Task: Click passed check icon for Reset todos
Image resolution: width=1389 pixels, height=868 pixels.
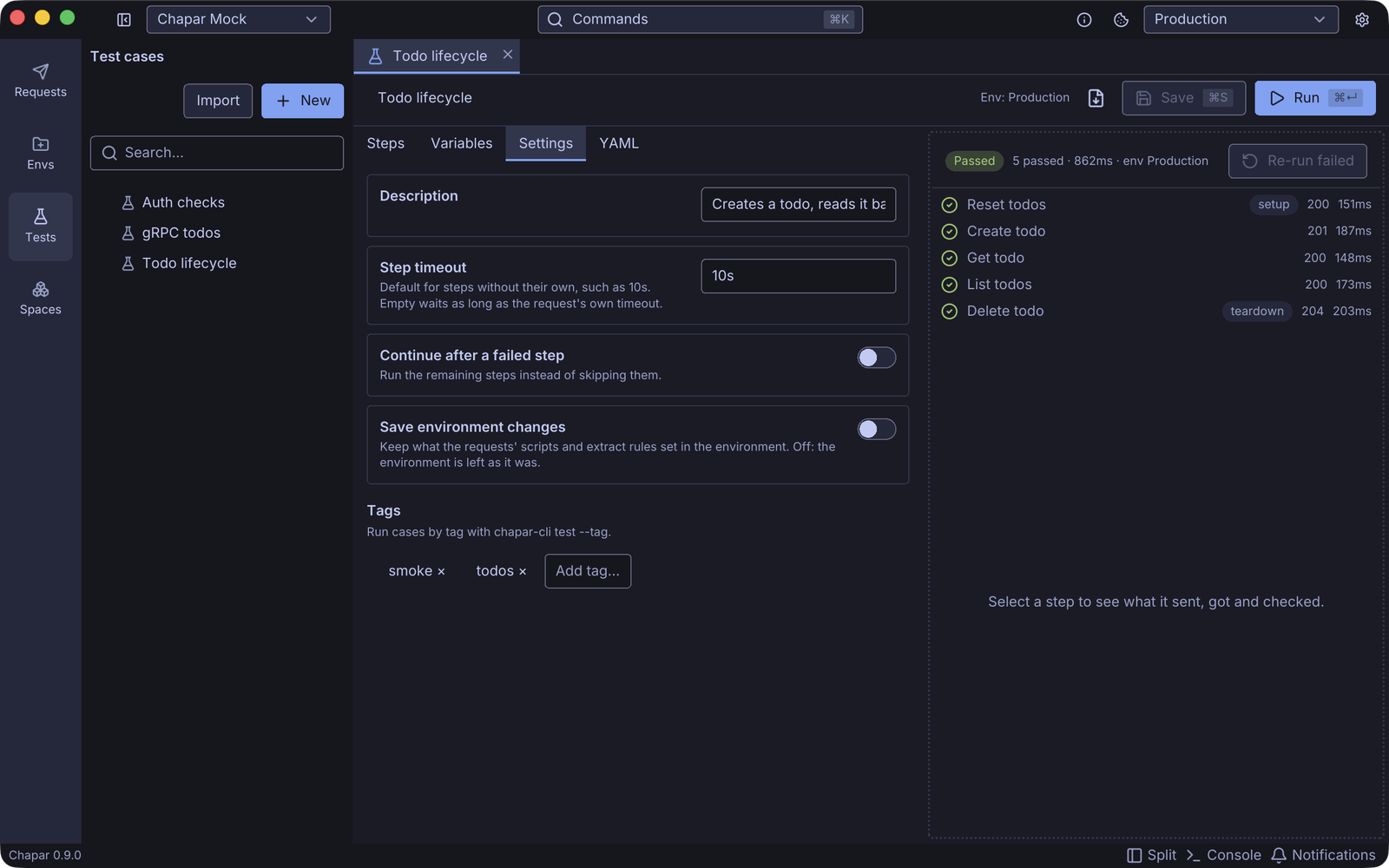Action: [950, 205]
